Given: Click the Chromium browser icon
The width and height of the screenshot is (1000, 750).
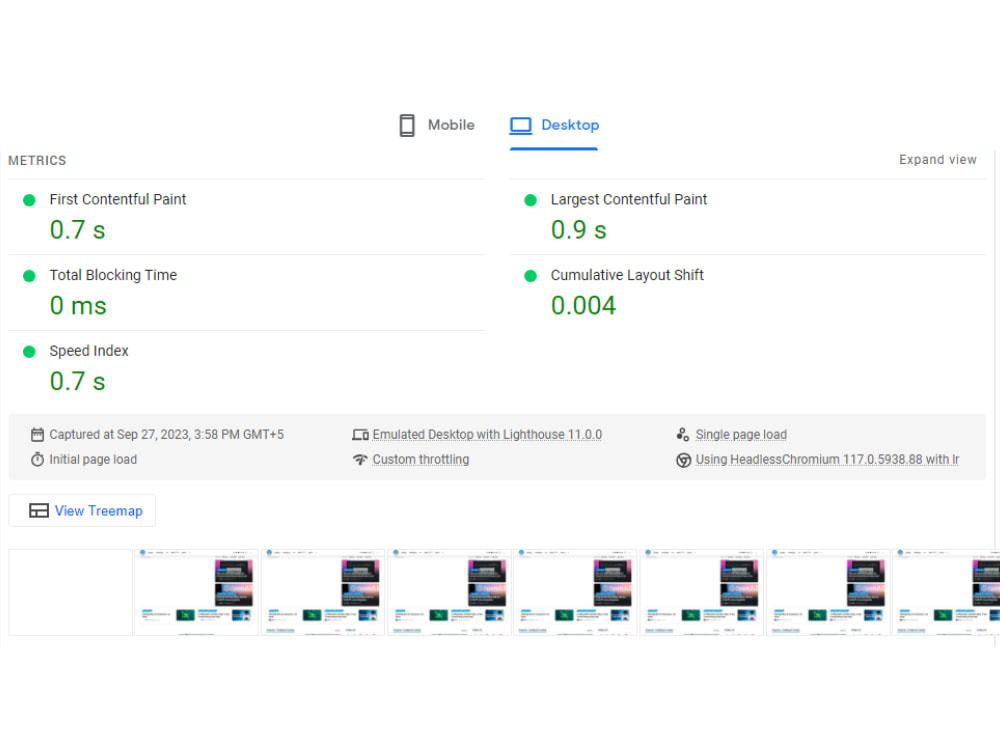Looking at the screenshot, I should pos(683,460).
